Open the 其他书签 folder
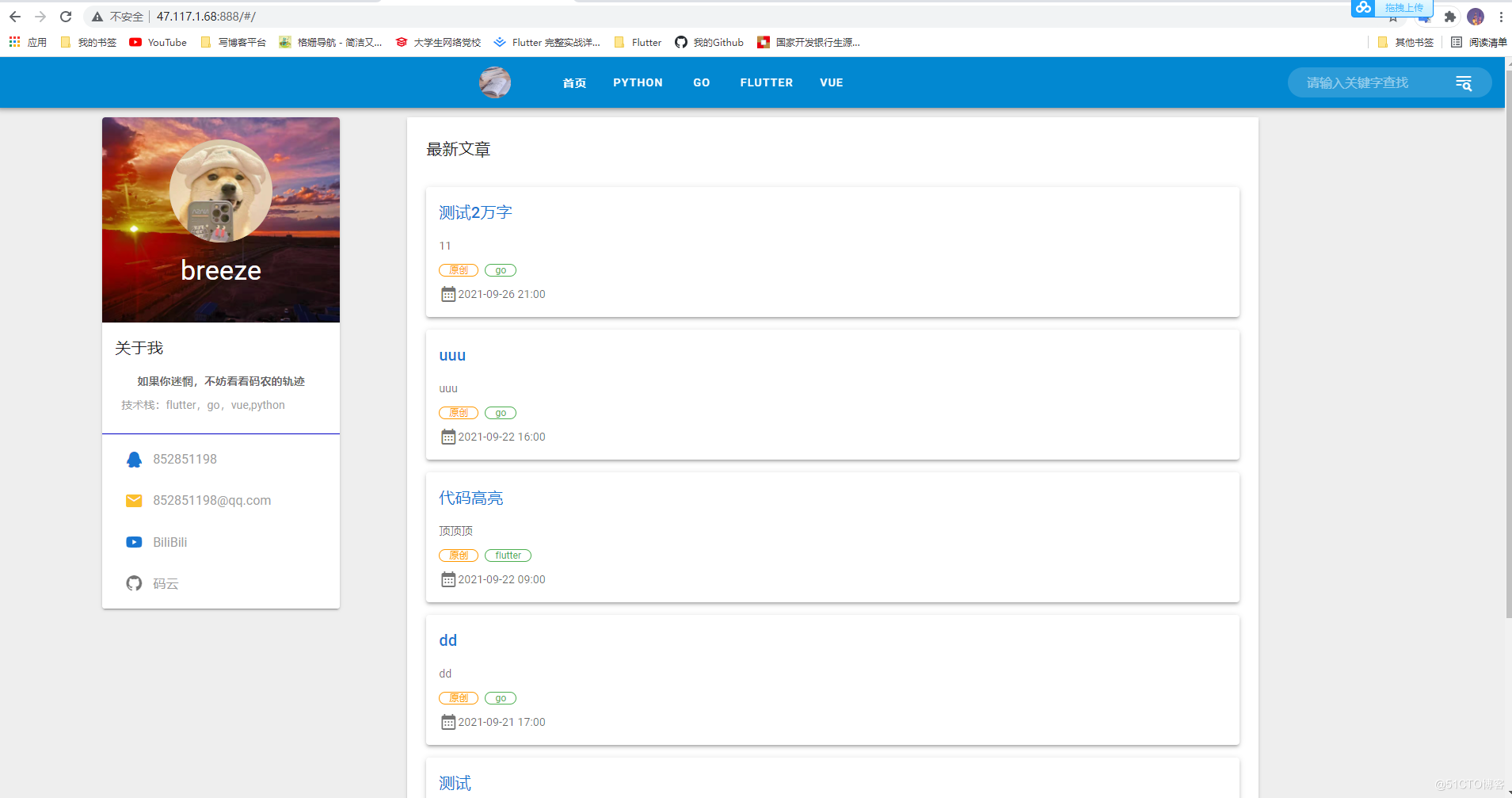 (1405, 42)
